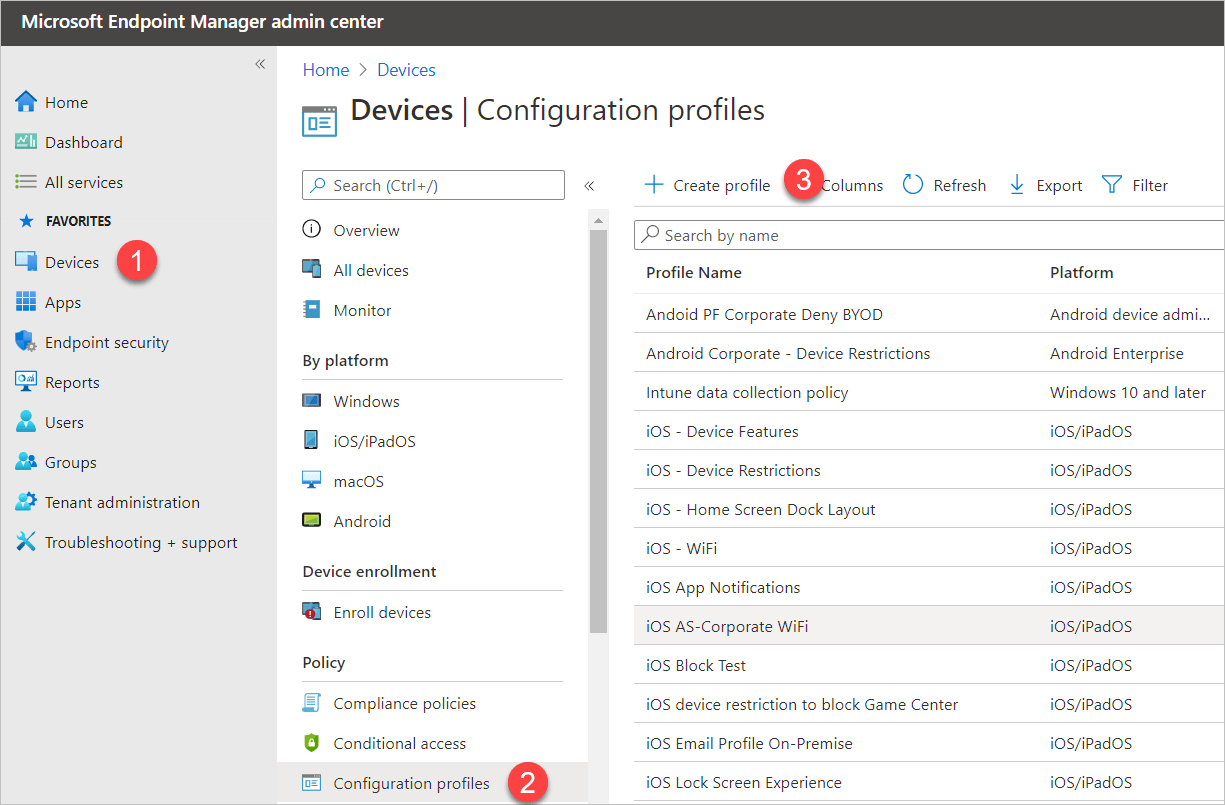Click the Users person icon
The width and height of the screenshot is (1225, 805).
[26, 422]
